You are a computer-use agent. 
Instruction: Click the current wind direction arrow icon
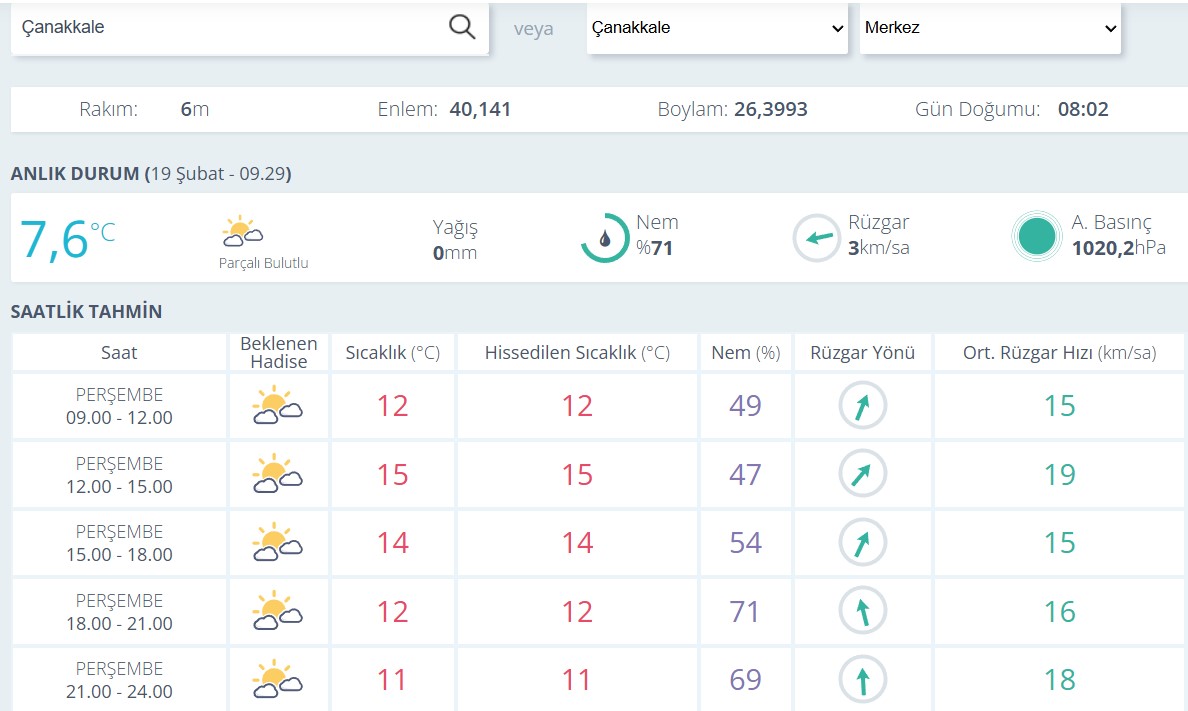coord(817,238)
